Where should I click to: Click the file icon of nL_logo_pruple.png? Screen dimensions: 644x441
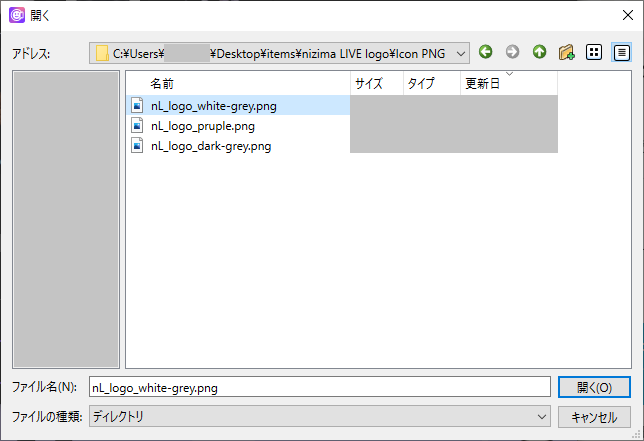tap(139, 125)
